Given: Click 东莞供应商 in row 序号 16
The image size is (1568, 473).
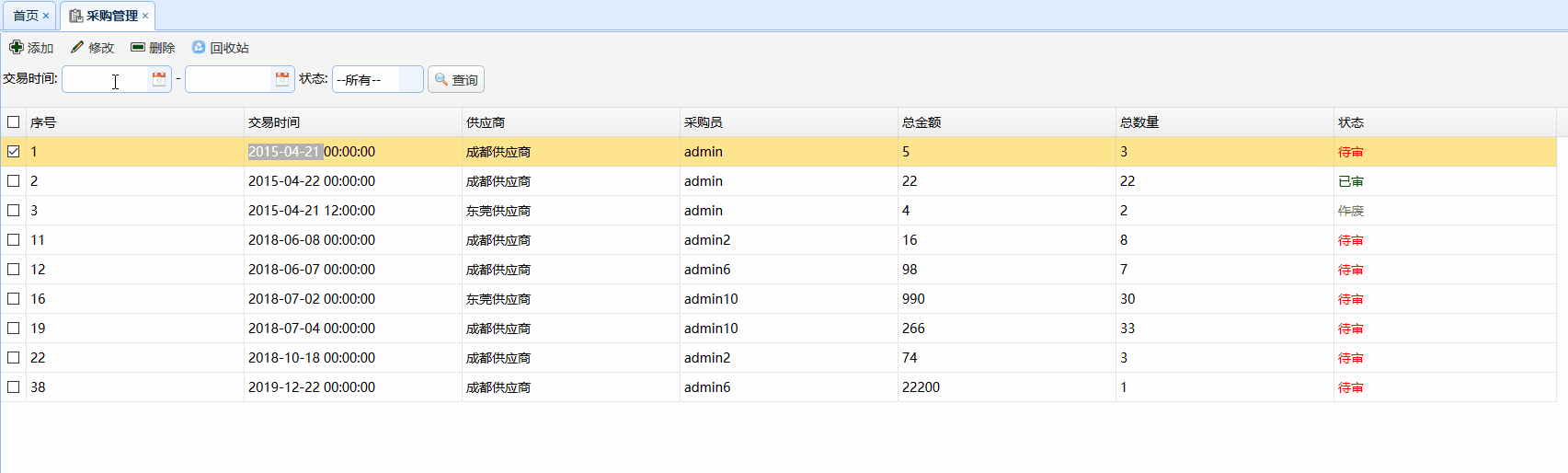Looking at the screenshot, I should [498, 299].
